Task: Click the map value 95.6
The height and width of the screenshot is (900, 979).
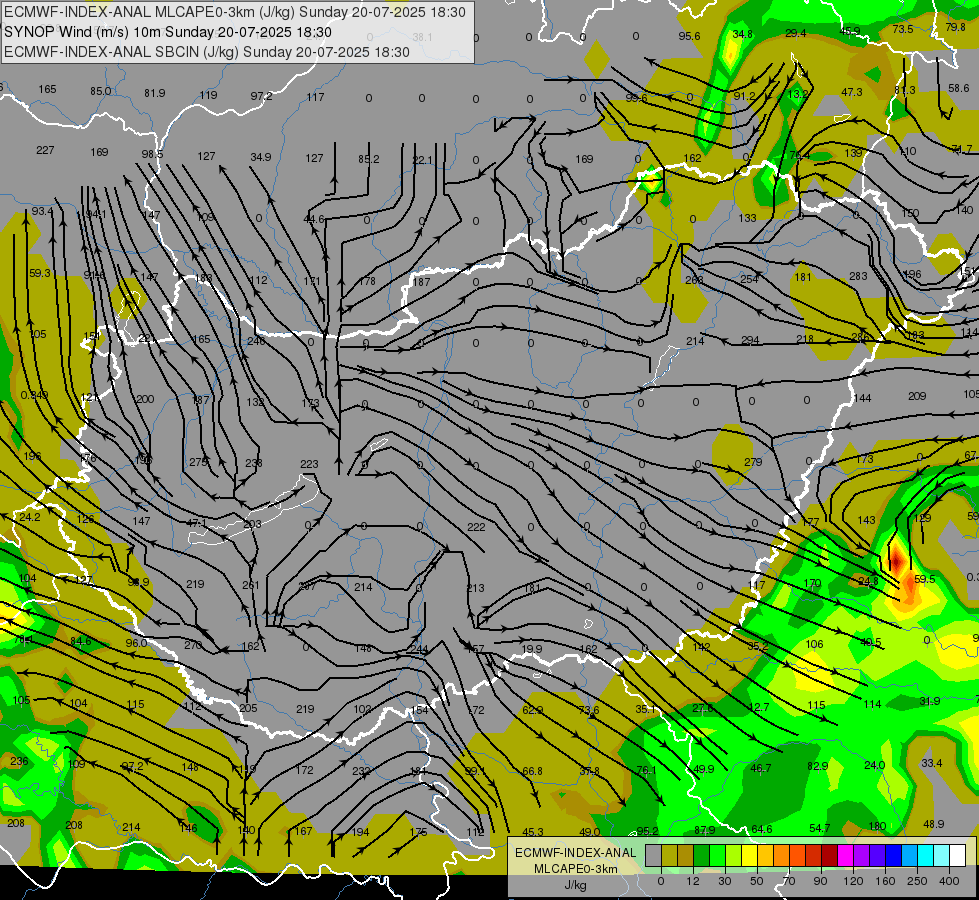Action: tap(689, 36)
